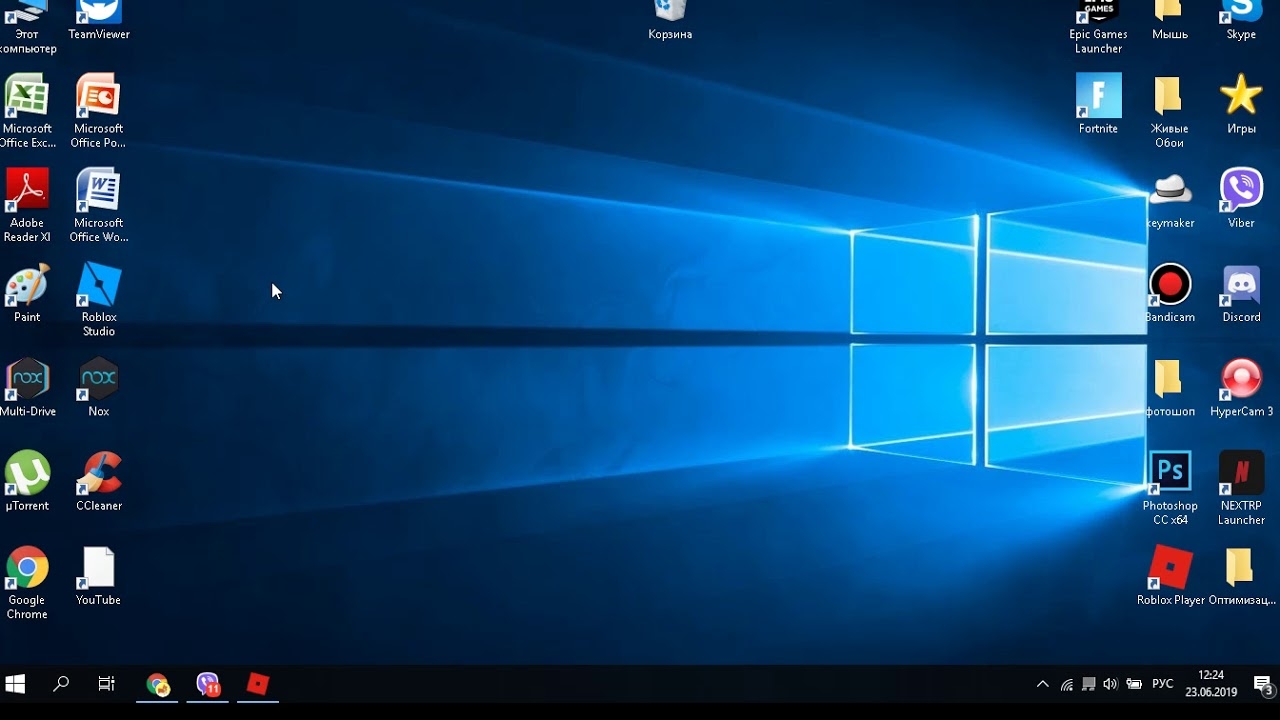The width and height of the screenshot is (1280, 720).
Task: Click the Discord desktop shortcut
Action: coord(1241,293)
